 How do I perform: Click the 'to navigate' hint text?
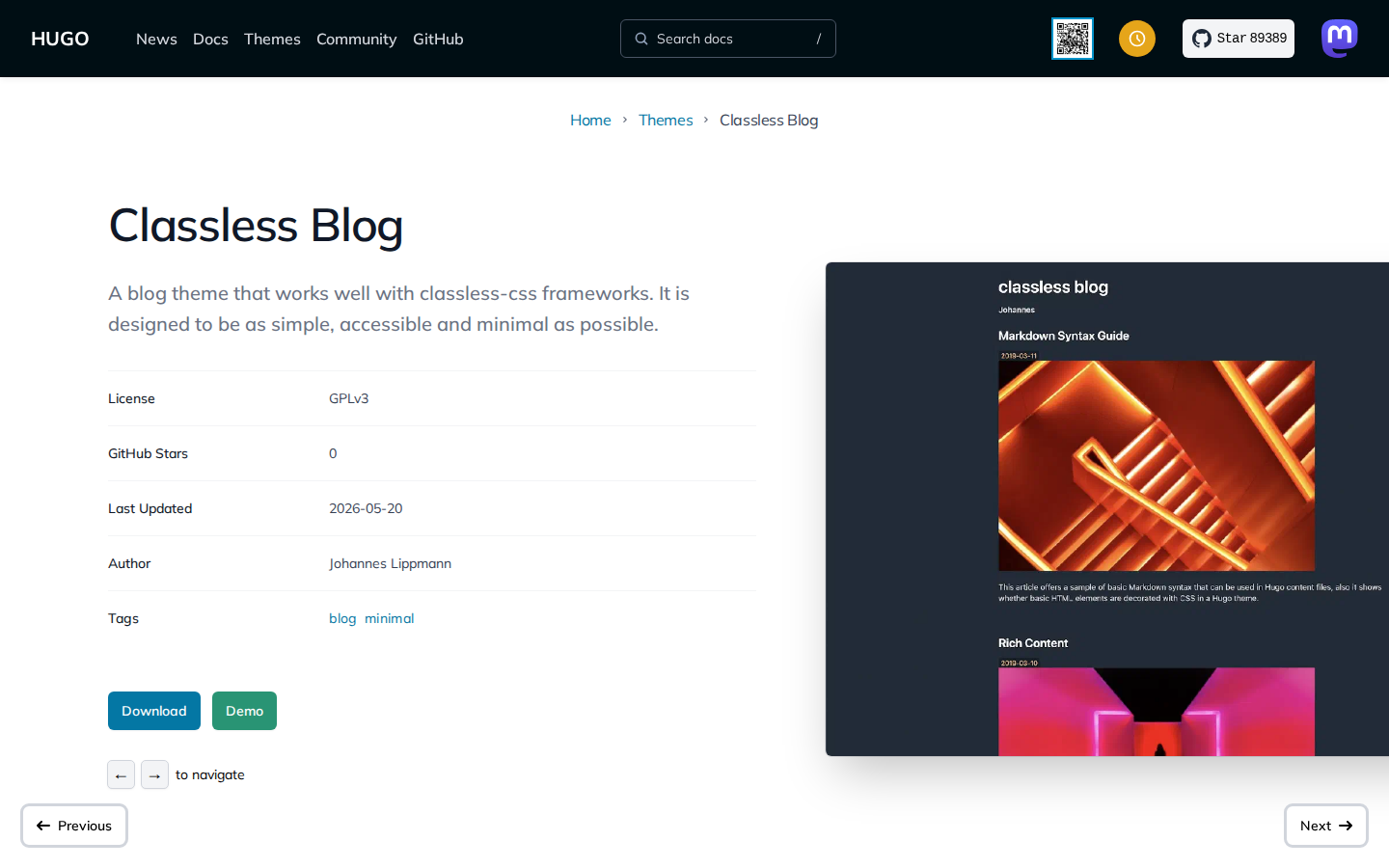[210, 774]
